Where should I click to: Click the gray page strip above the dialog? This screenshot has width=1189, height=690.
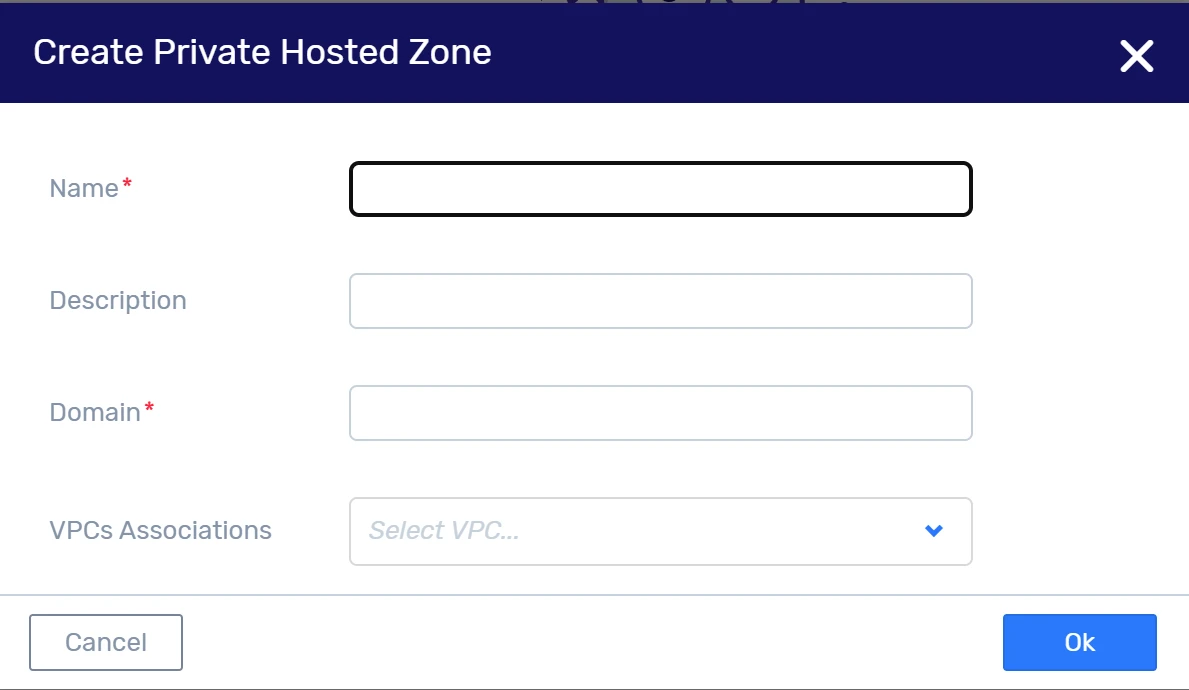pos(300,1)
